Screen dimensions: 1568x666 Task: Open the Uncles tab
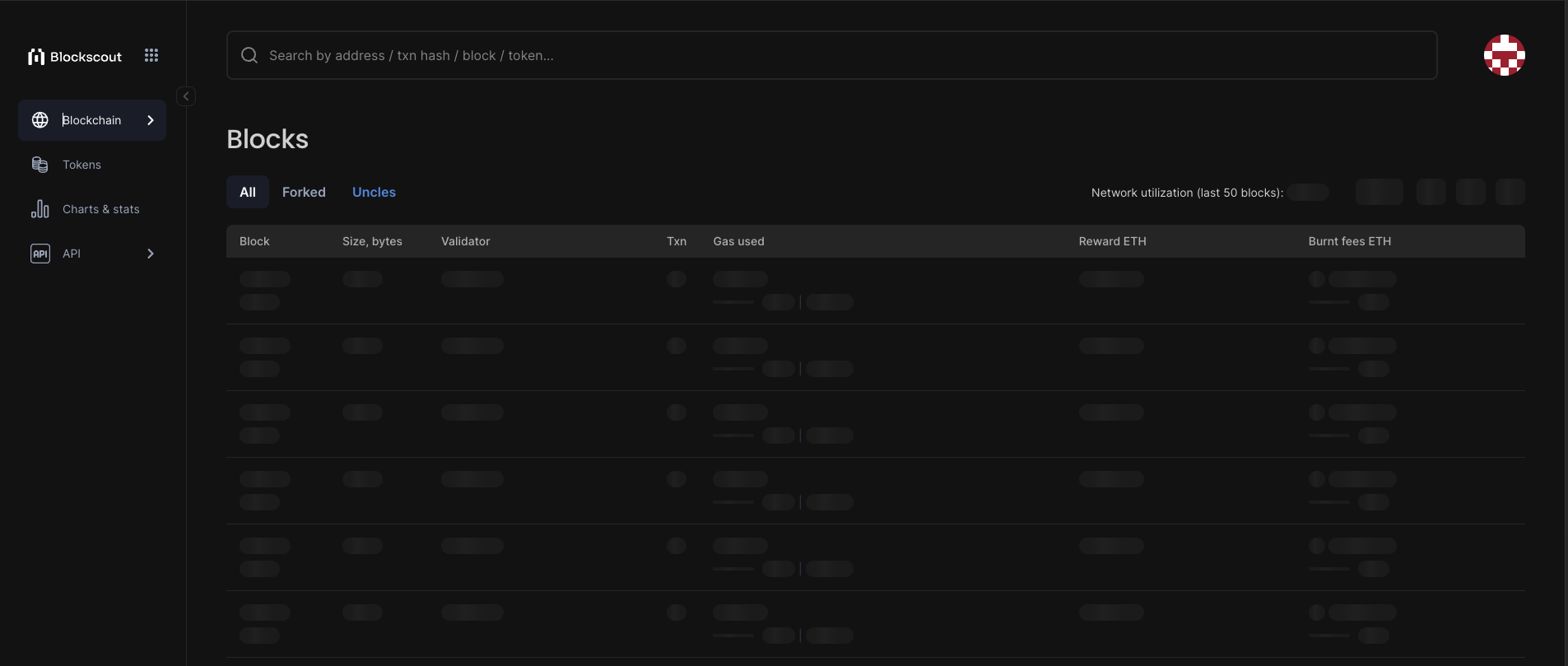coord(374,192)
